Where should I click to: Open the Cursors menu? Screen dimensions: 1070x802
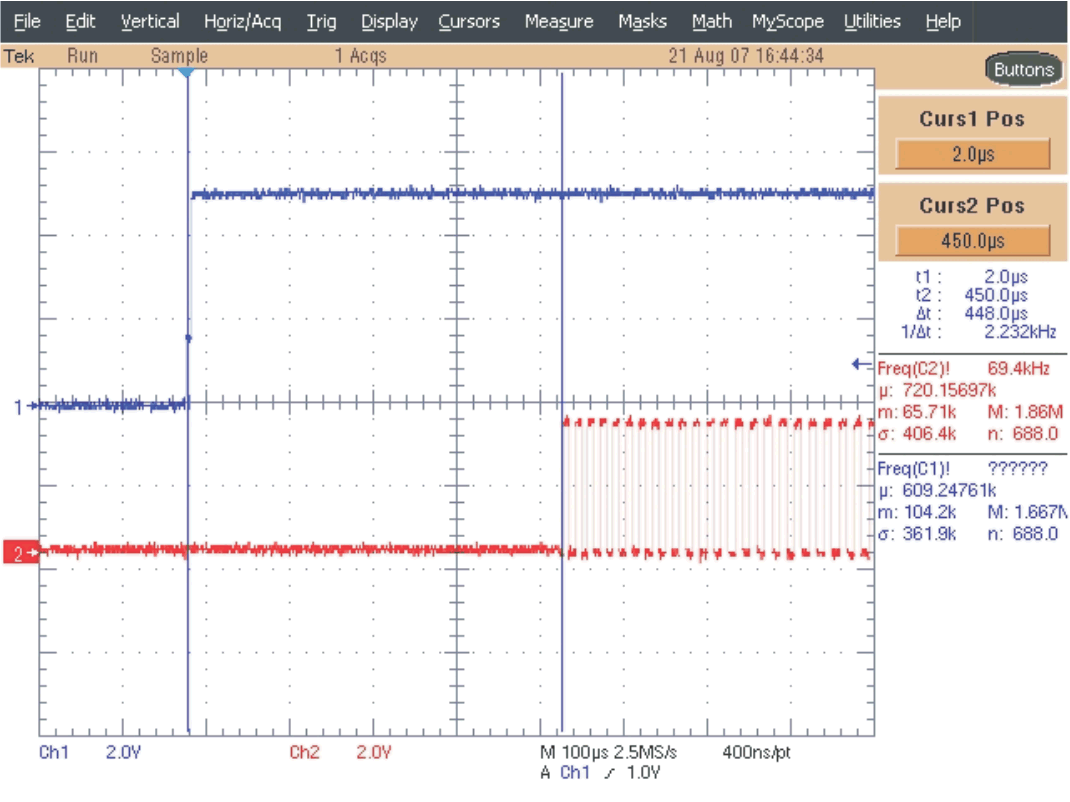[x=468, y=19]
